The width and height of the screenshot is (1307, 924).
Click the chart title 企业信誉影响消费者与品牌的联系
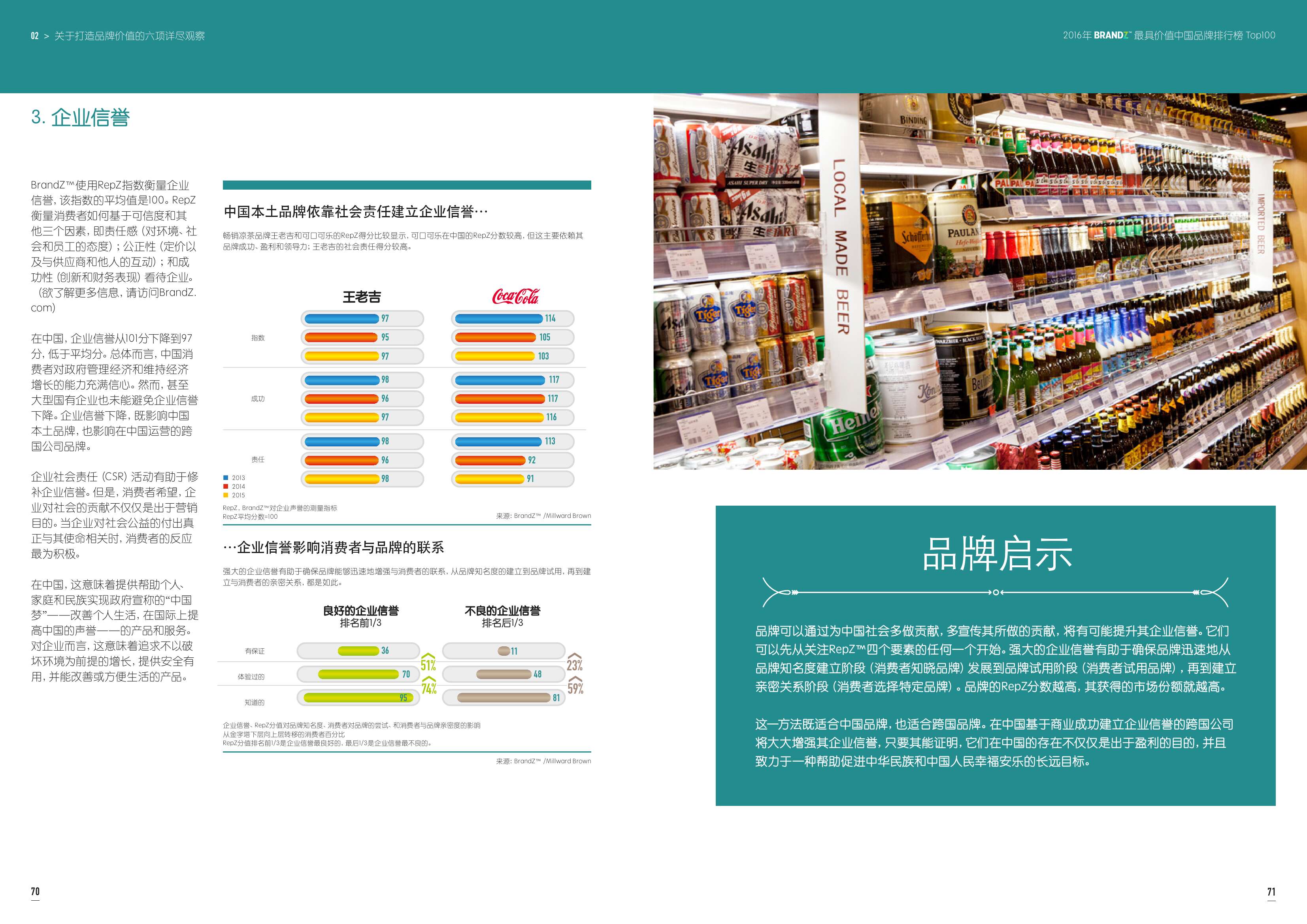(334, 548)
